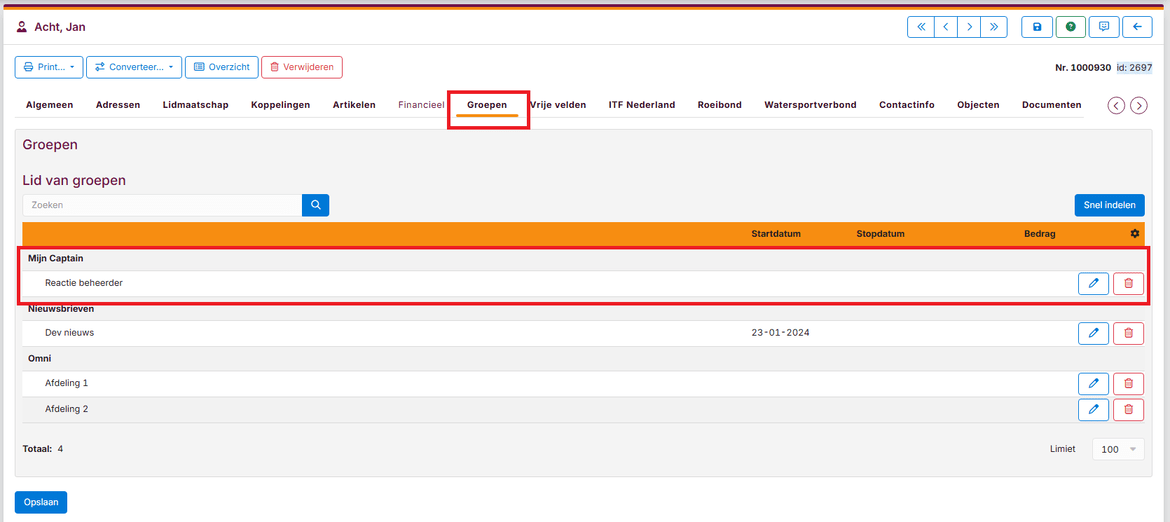Edit the Reactie beheerder group row
1170x522 pixels.
point(1093,283)
